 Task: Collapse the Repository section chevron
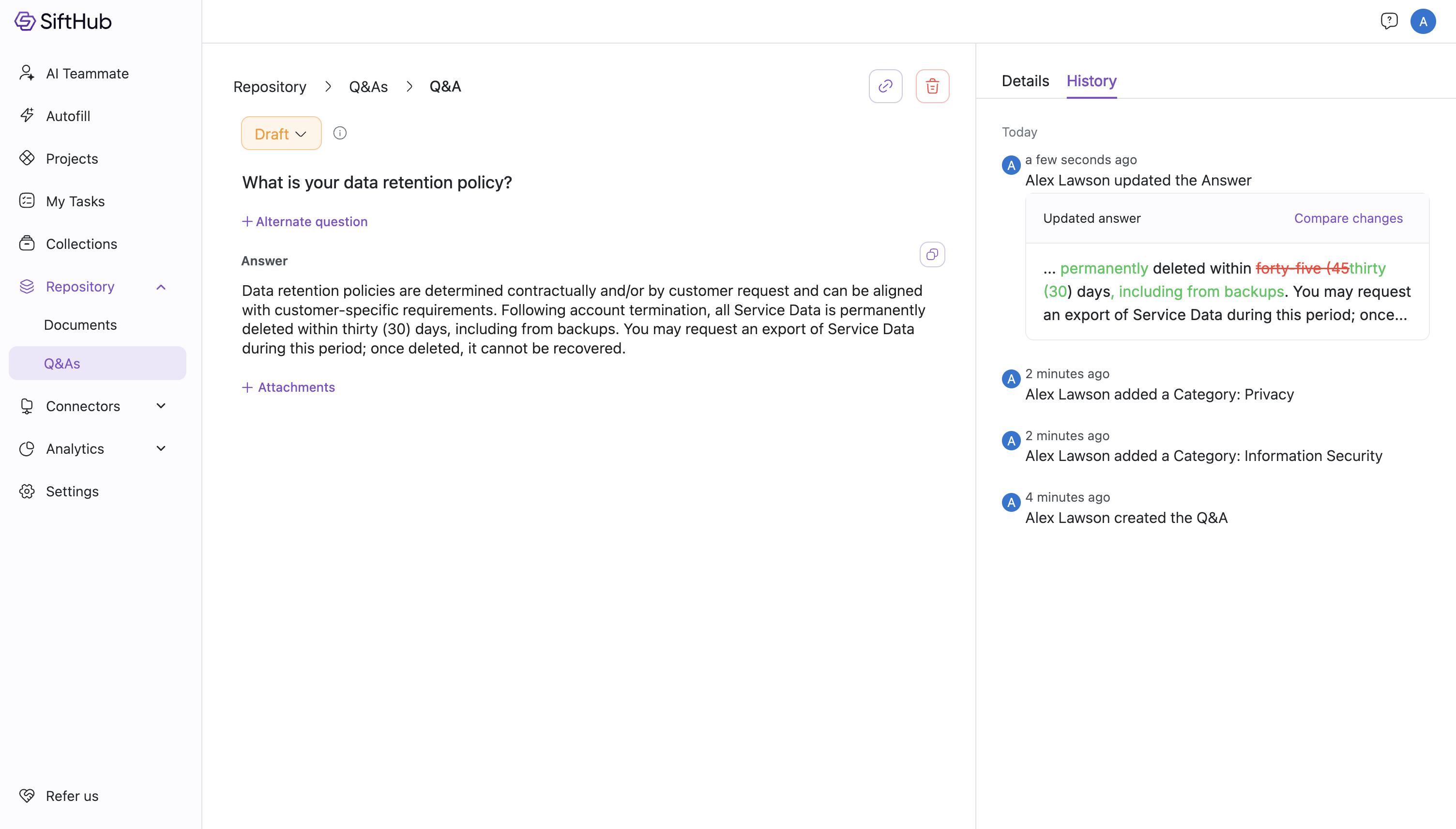click(x=161, y=287)
